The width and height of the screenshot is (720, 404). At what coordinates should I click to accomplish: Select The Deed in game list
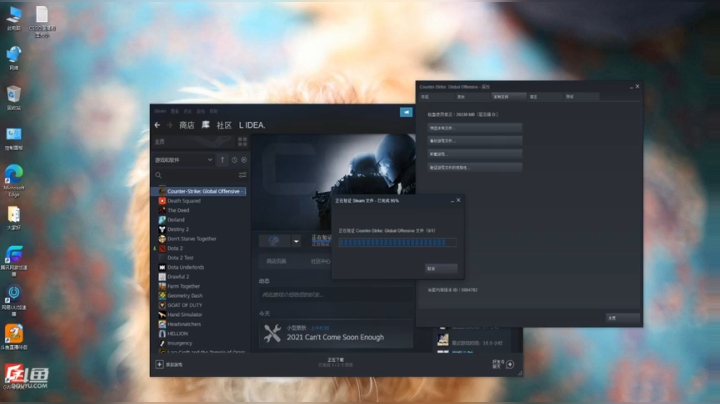178,210
